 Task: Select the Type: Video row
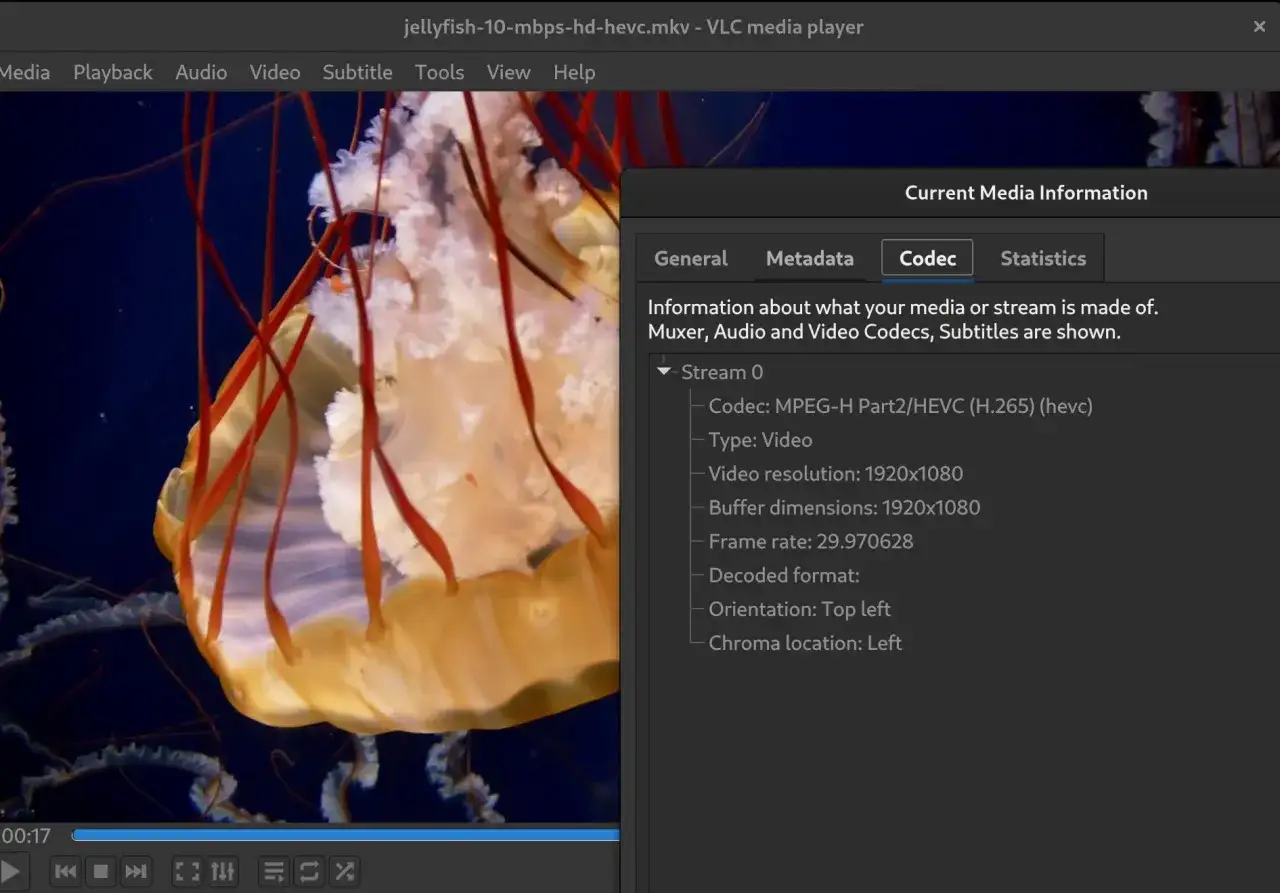click(760, 440)
